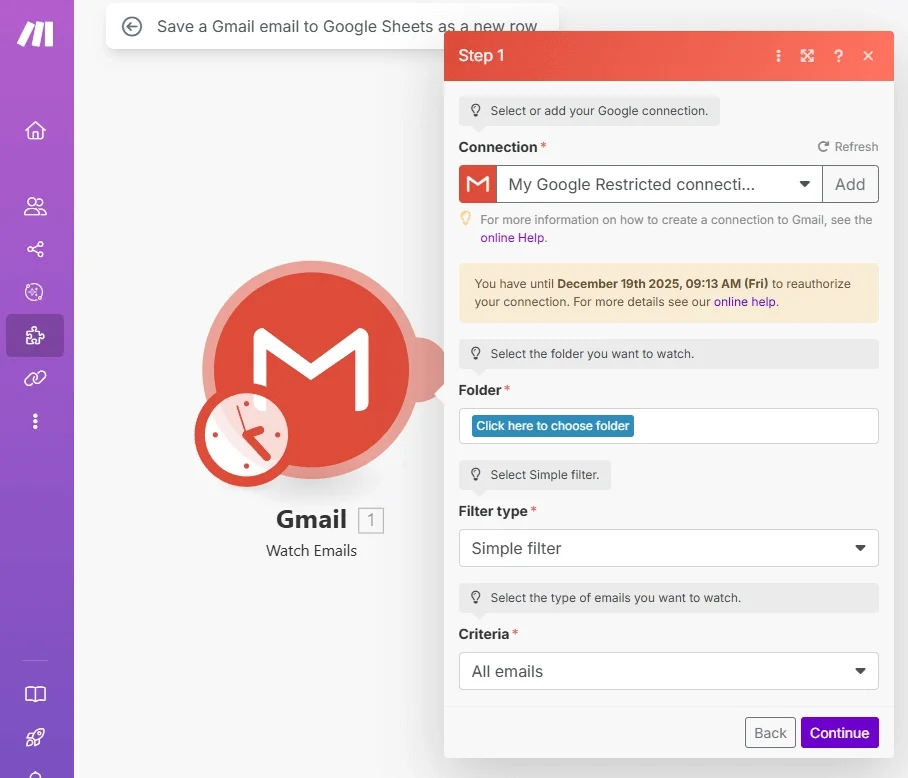Open the Home icon in the sidebar

tap(35, 131)
